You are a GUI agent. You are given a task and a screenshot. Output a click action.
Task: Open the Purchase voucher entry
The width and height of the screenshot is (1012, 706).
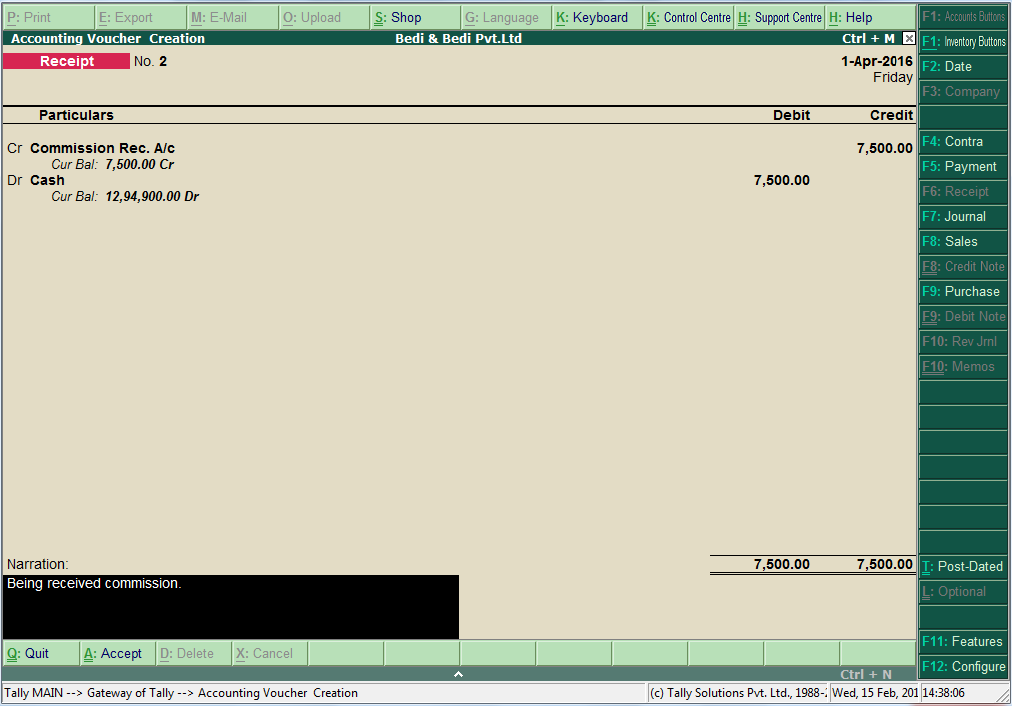(961, 292)
